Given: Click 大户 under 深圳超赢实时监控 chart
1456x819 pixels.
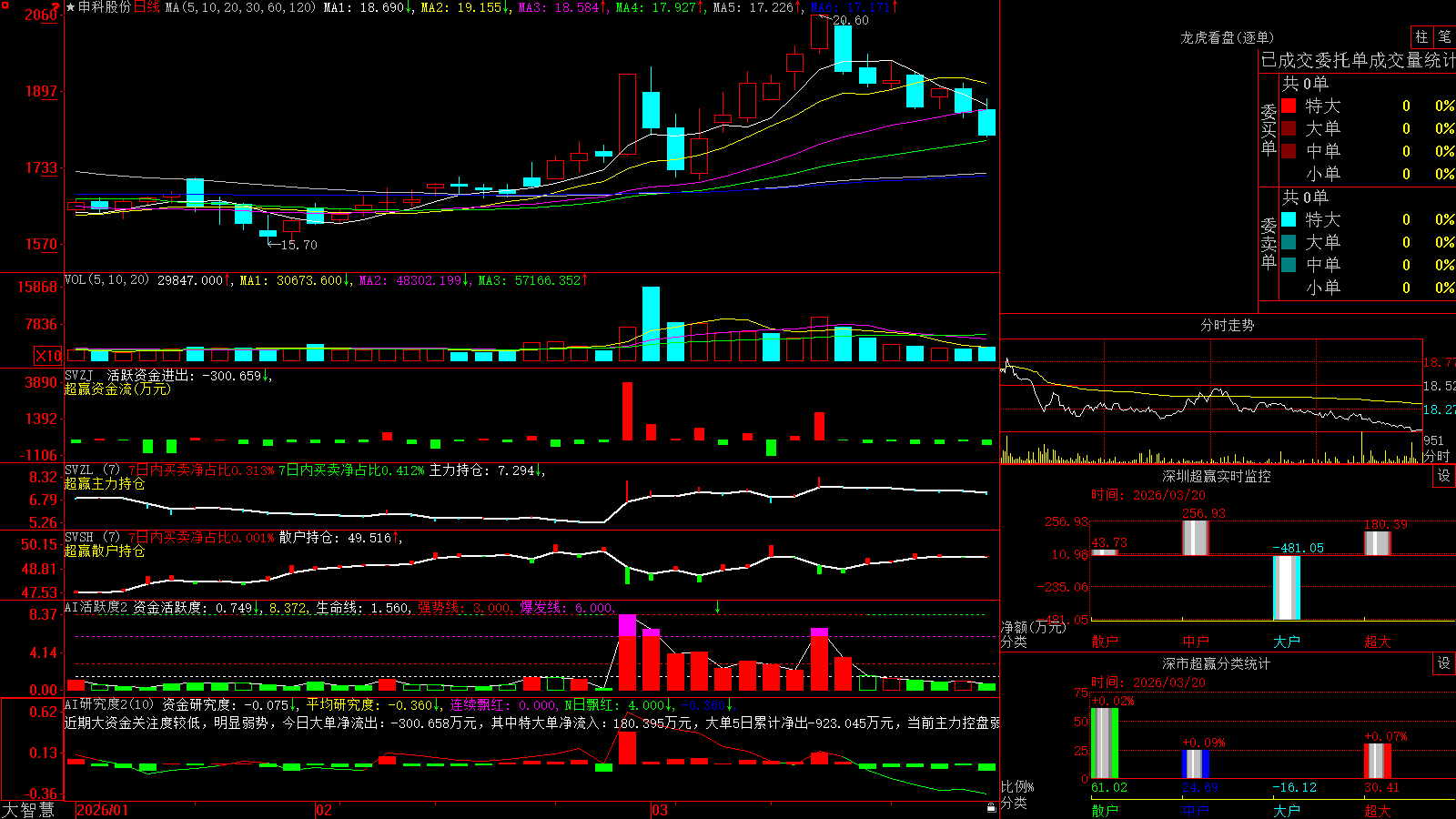Looking at the screenshot, I should 1287,642.
